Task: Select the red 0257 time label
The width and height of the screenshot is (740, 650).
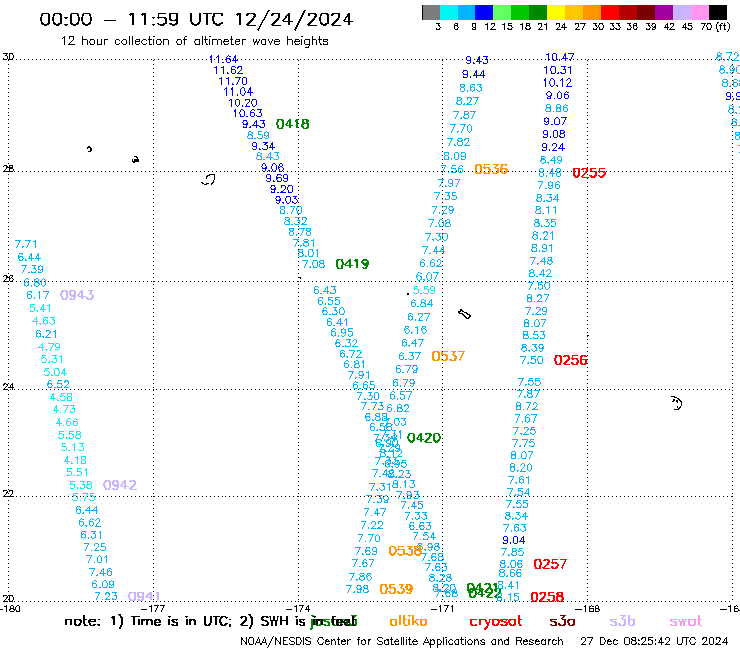Action: pyautogui.click(x=550, y=564)
